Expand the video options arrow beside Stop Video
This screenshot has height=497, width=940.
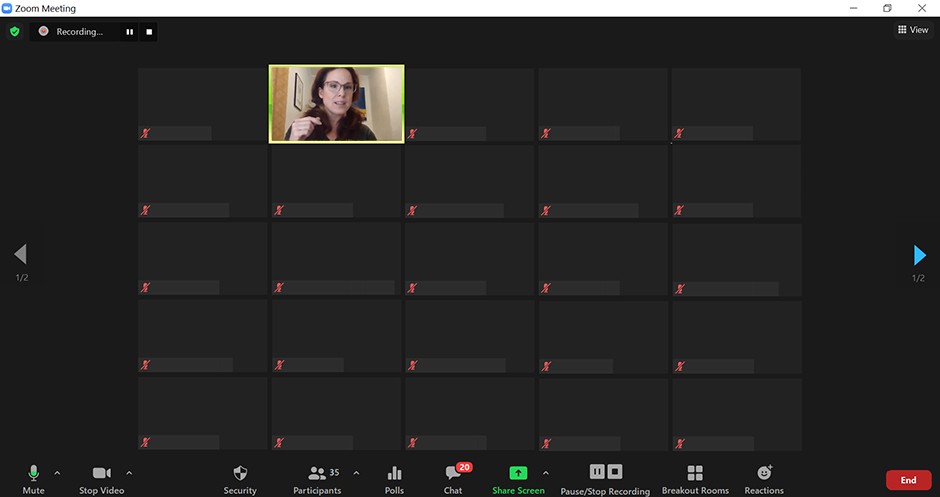129,474
